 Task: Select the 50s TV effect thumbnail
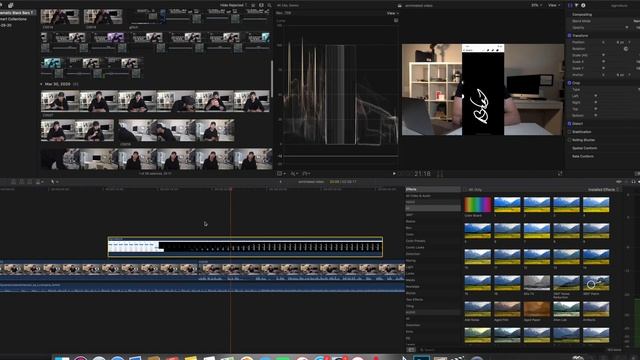pyautogui.click(x=537, y=282)
